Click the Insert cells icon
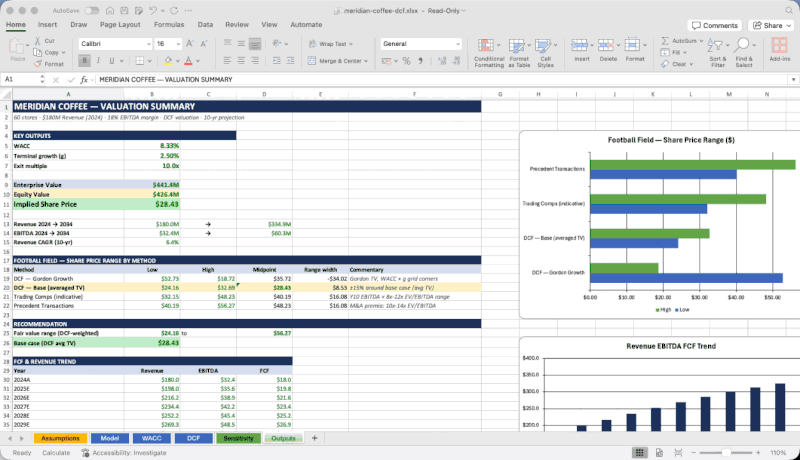This screenshot has height=460, width=800. pyautogui.click(x=579, y=45)
